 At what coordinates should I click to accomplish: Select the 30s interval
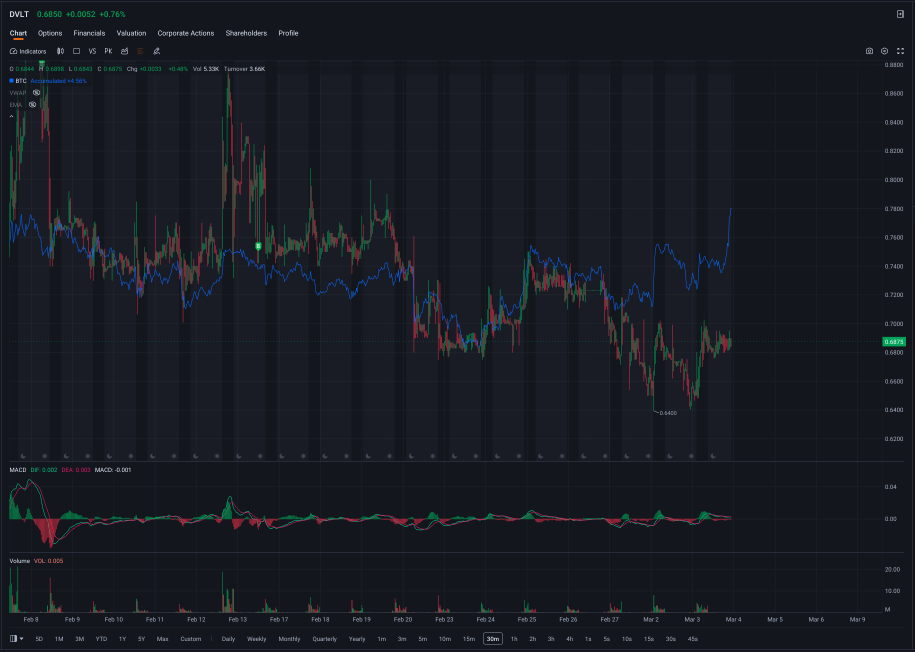pos(671,639)
